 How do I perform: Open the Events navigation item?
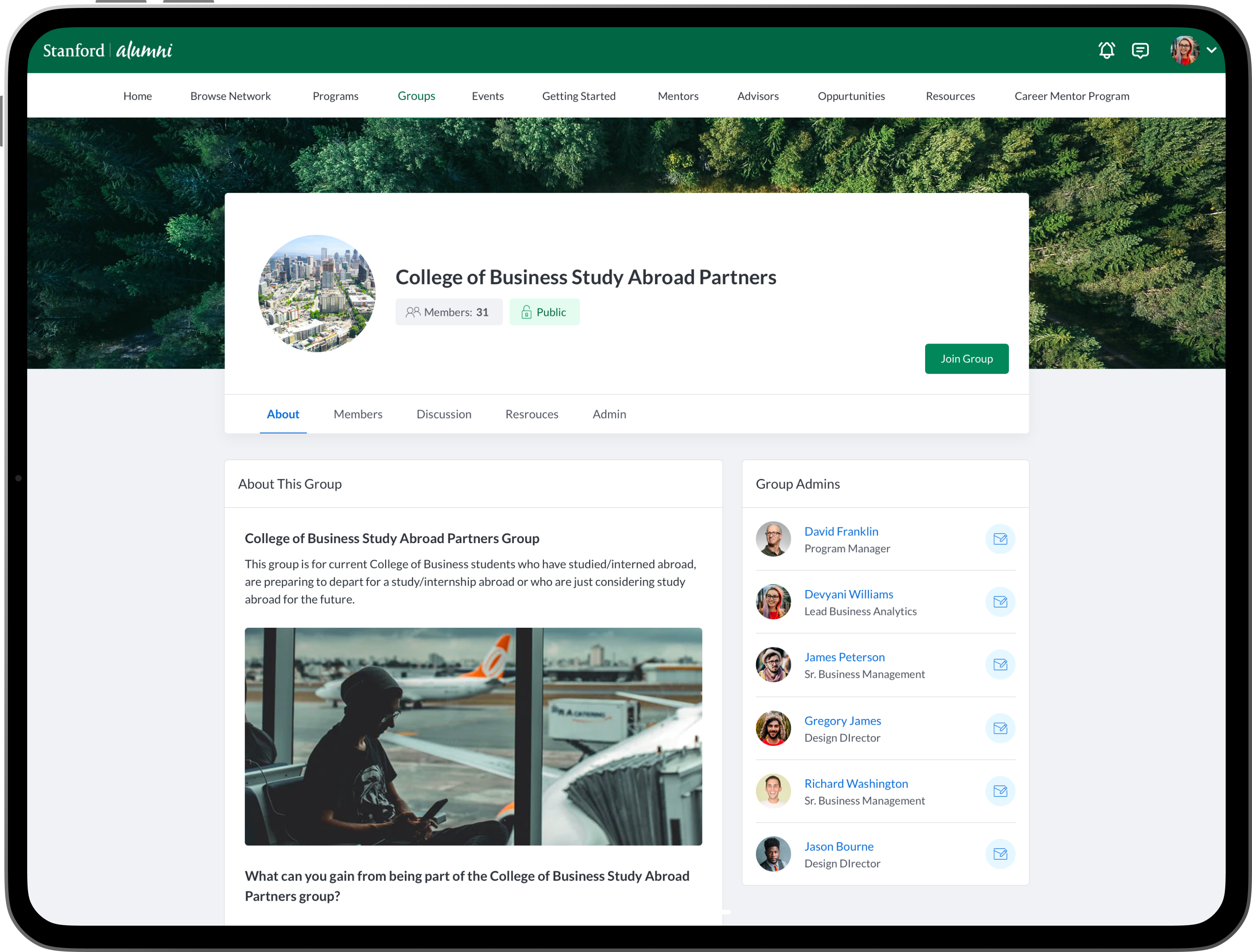coord(487,96)
